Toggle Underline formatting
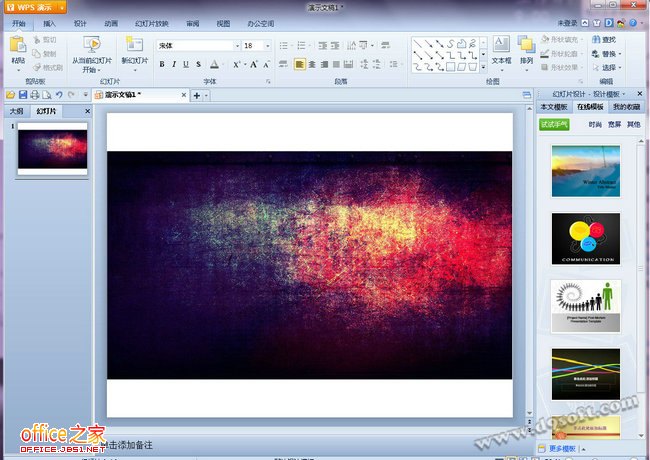The image size is (650, 460). (187, 64)
